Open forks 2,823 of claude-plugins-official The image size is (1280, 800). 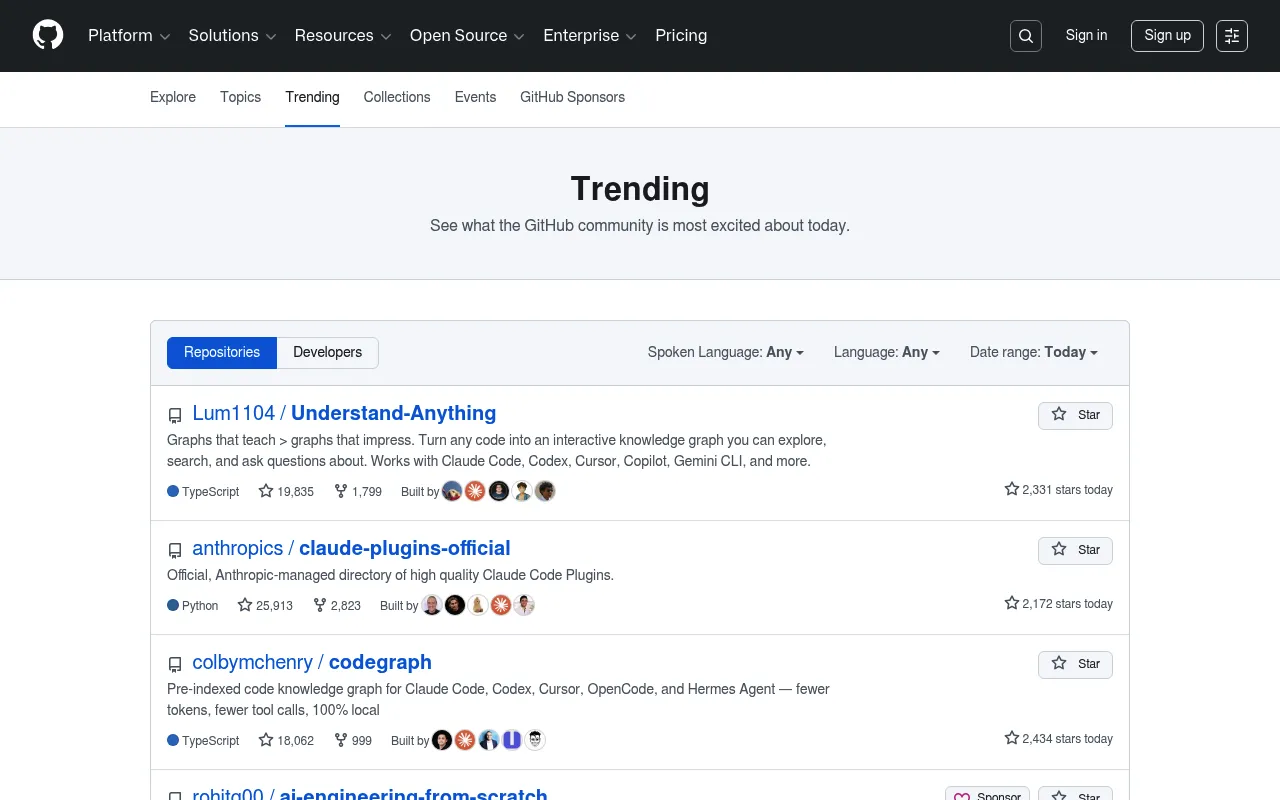[x=337, y=605]
